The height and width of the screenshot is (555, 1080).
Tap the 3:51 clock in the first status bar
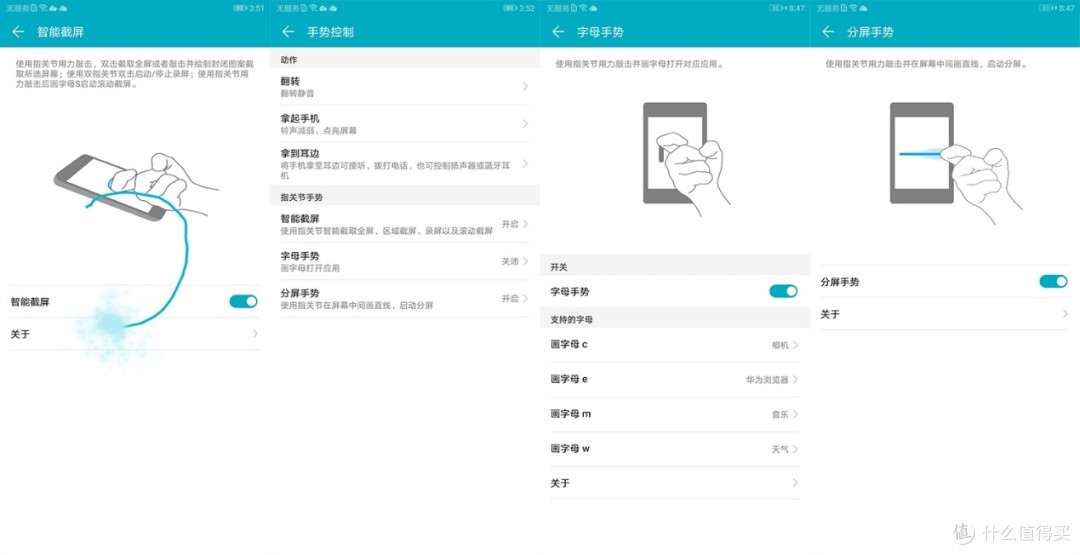(x=256, y=8)
